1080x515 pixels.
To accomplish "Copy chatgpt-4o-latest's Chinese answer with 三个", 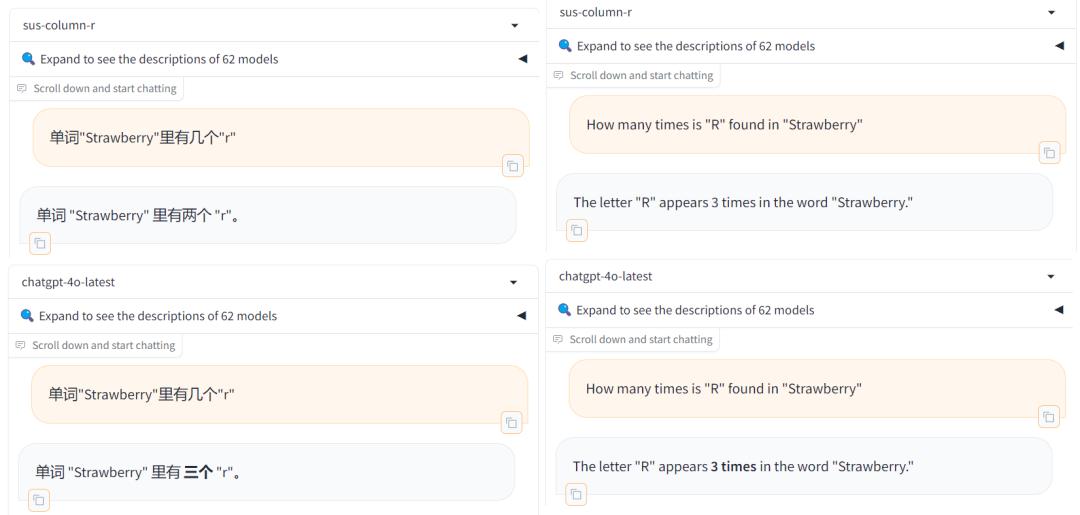I will (39, 499).
